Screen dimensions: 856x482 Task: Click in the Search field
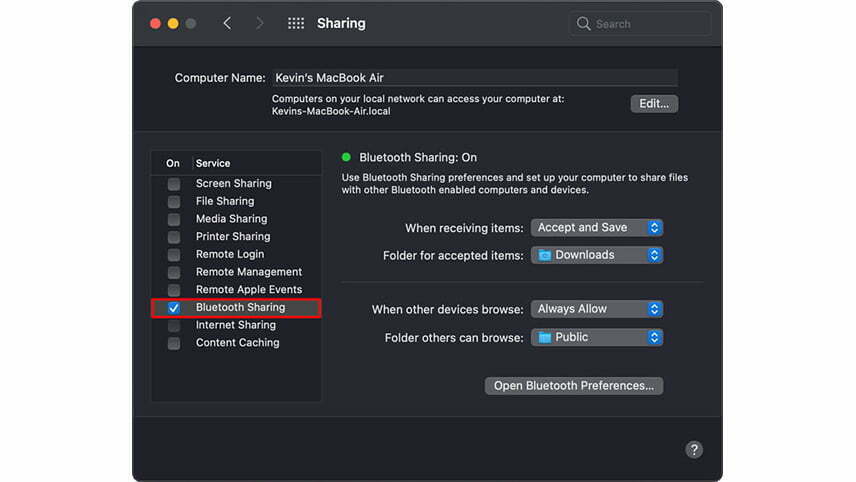[x=640, y=24]
